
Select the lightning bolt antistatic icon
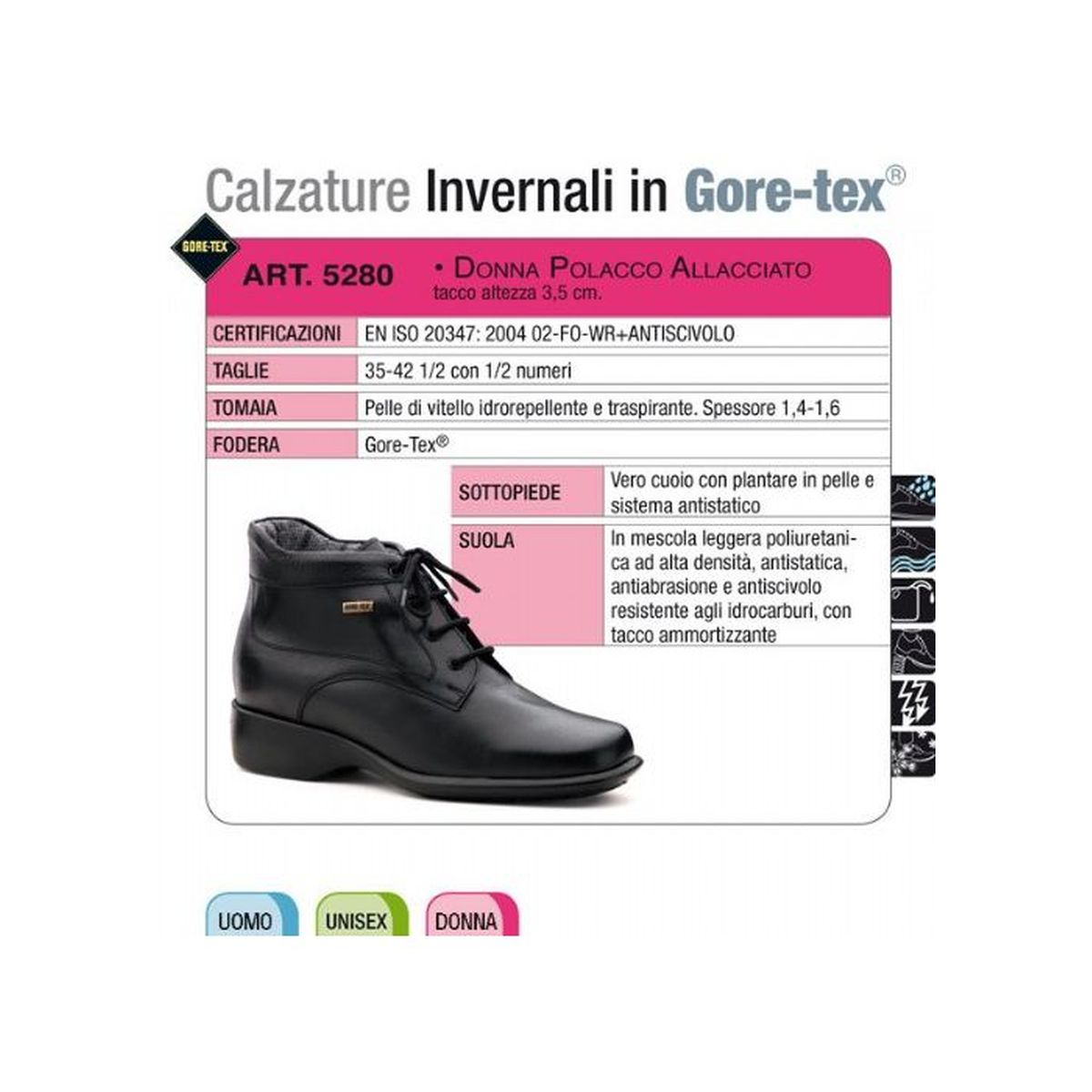[x=913, y=702]
